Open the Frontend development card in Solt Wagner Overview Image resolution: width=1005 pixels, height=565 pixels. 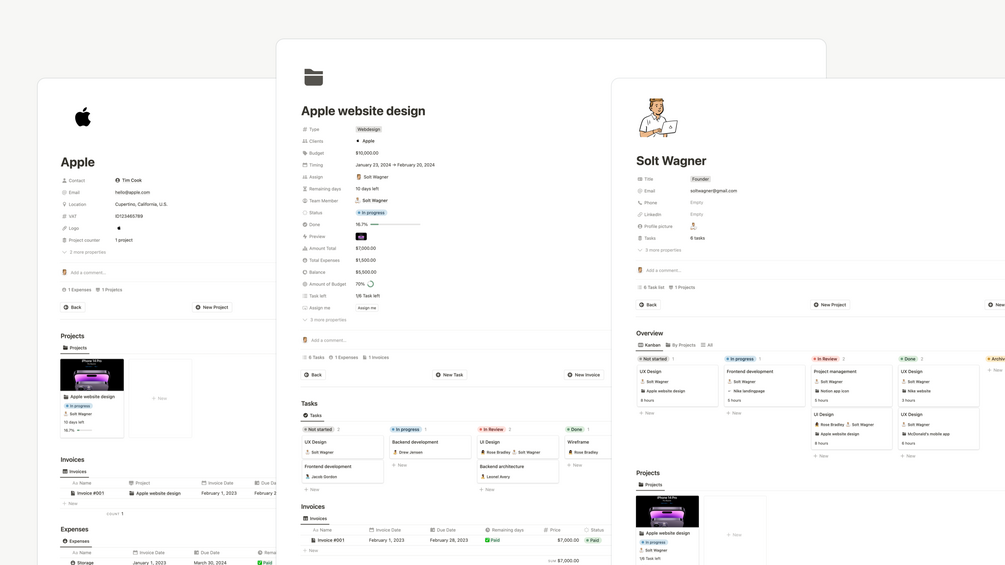point(764,386)
